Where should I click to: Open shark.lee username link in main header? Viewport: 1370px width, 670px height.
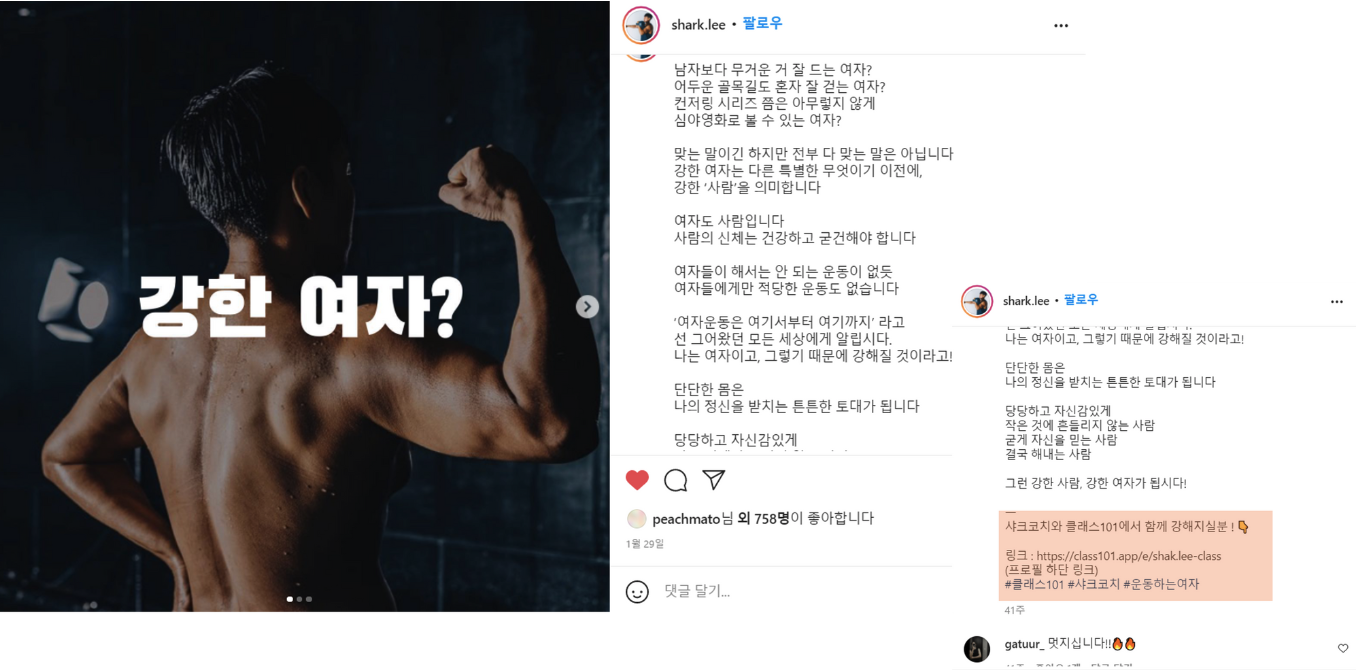point(698,25)
